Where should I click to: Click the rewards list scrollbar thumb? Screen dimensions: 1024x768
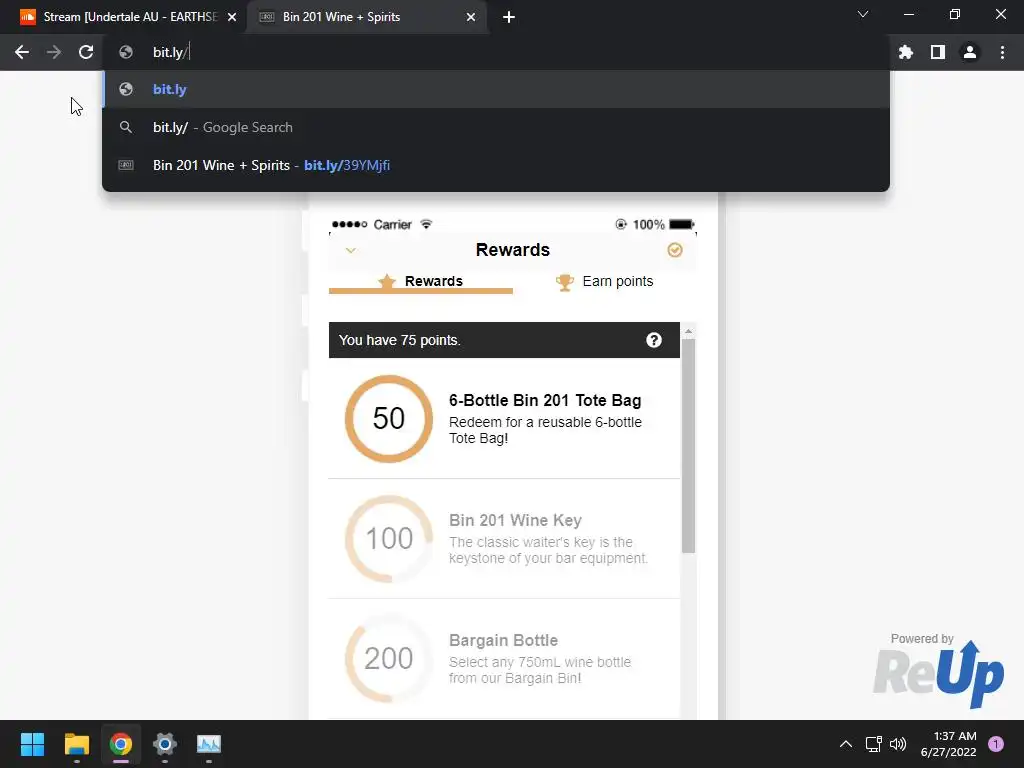tap(688, 446)
